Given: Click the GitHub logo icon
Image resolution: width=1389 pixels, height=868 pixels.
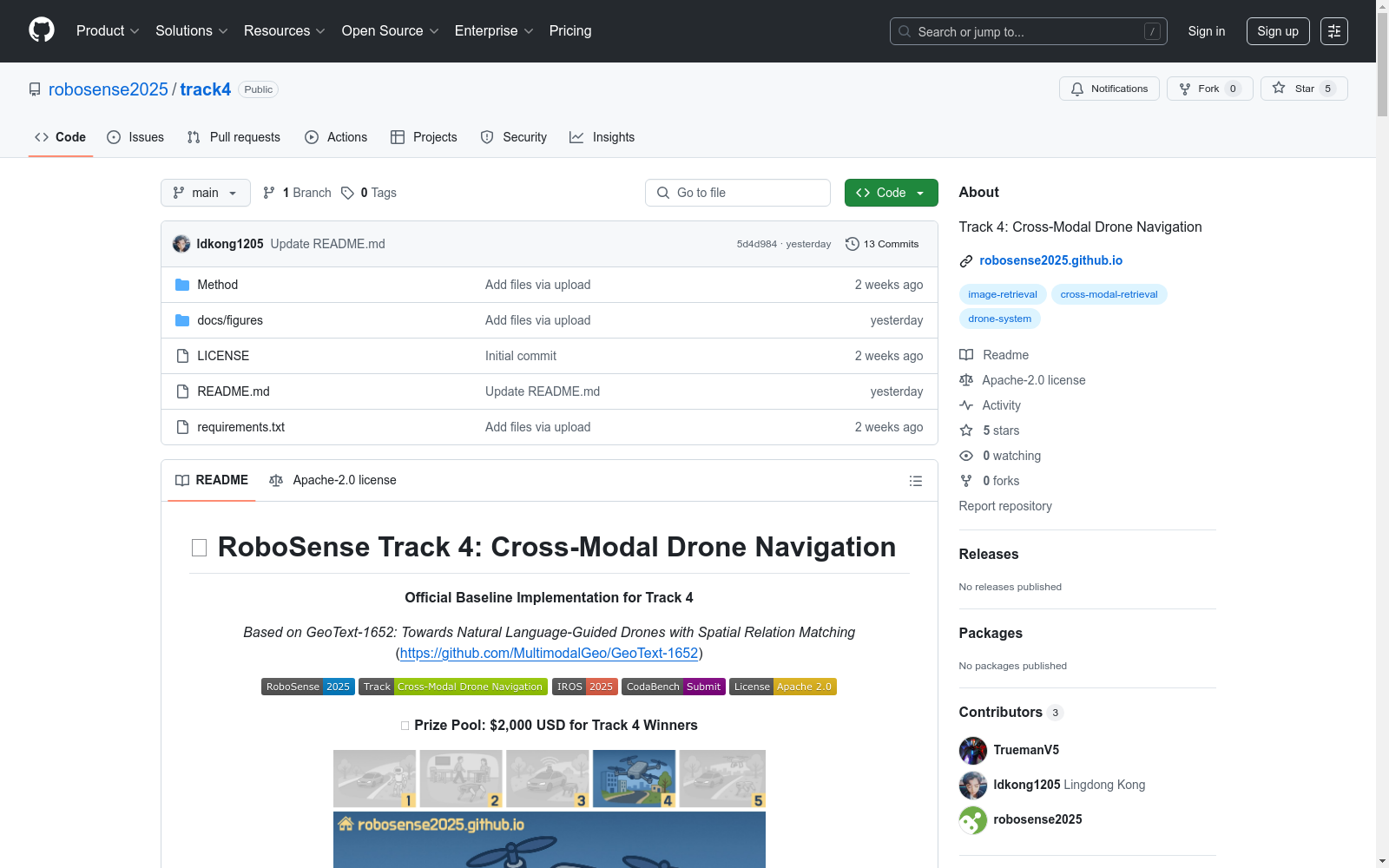Looking at the screenshot, I should (x=42, y=30).
